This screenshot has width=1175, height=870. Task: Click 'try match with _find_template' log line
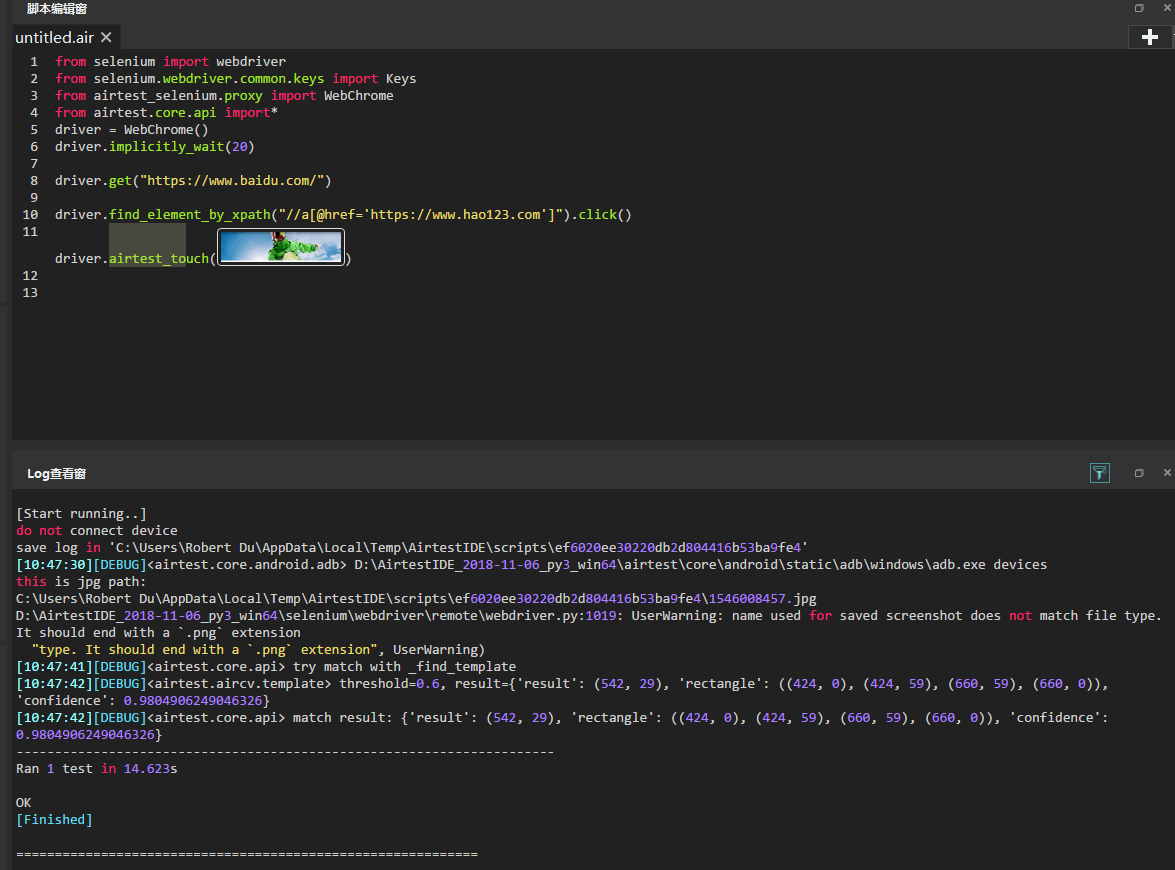(x=266, y=667)
